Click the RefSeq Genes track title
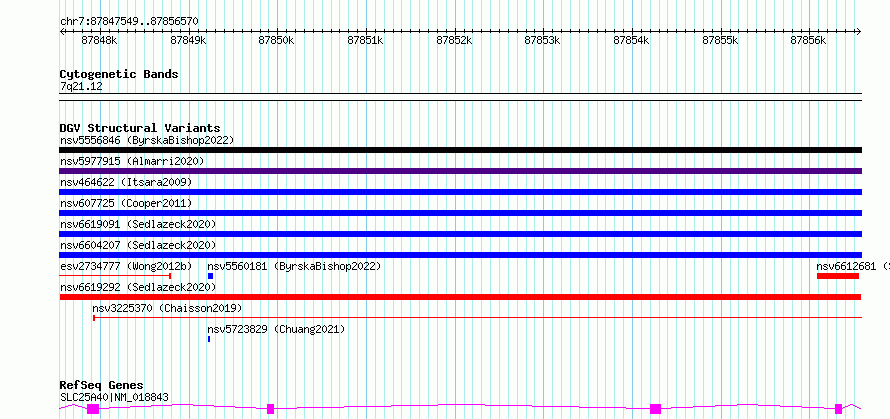The height and width of the screenshot is (419, 890). coord(101,385)
